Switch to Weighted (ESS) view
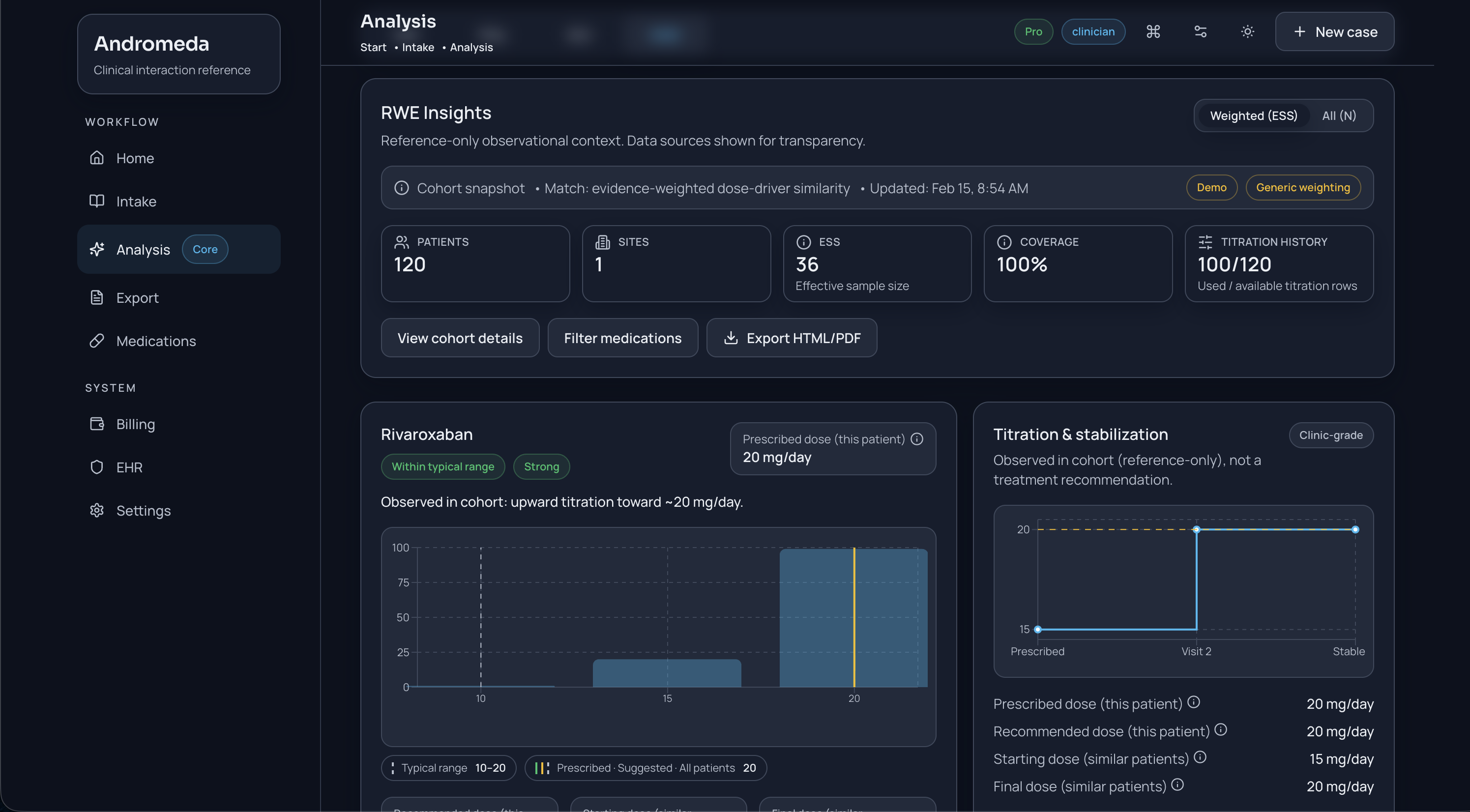 tap(1253, 116)
